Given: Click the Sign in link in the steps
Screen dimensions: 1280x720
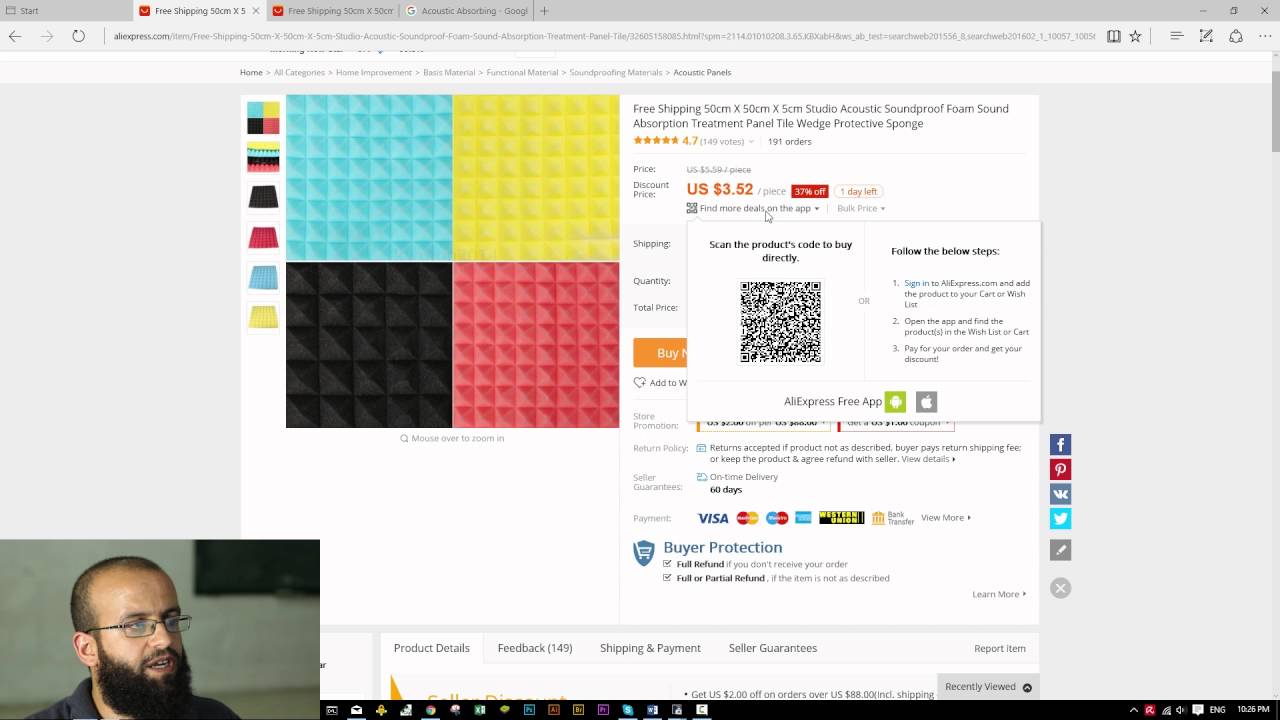Looking at the screenshot, I should [x=916, y=283].
